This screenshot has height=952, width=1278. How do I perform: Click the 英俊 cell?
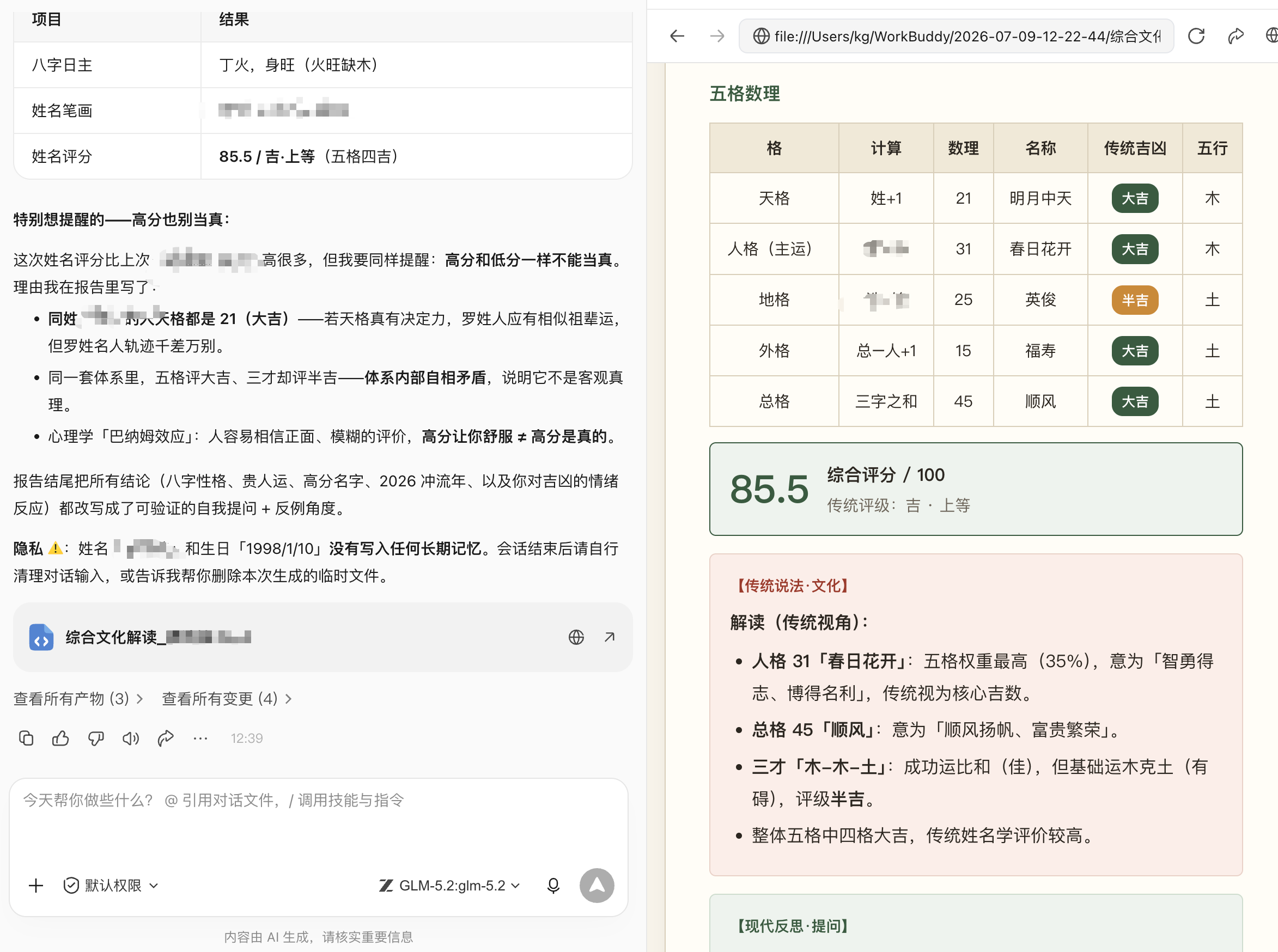pyautogui.click(x=1040, y=300)
